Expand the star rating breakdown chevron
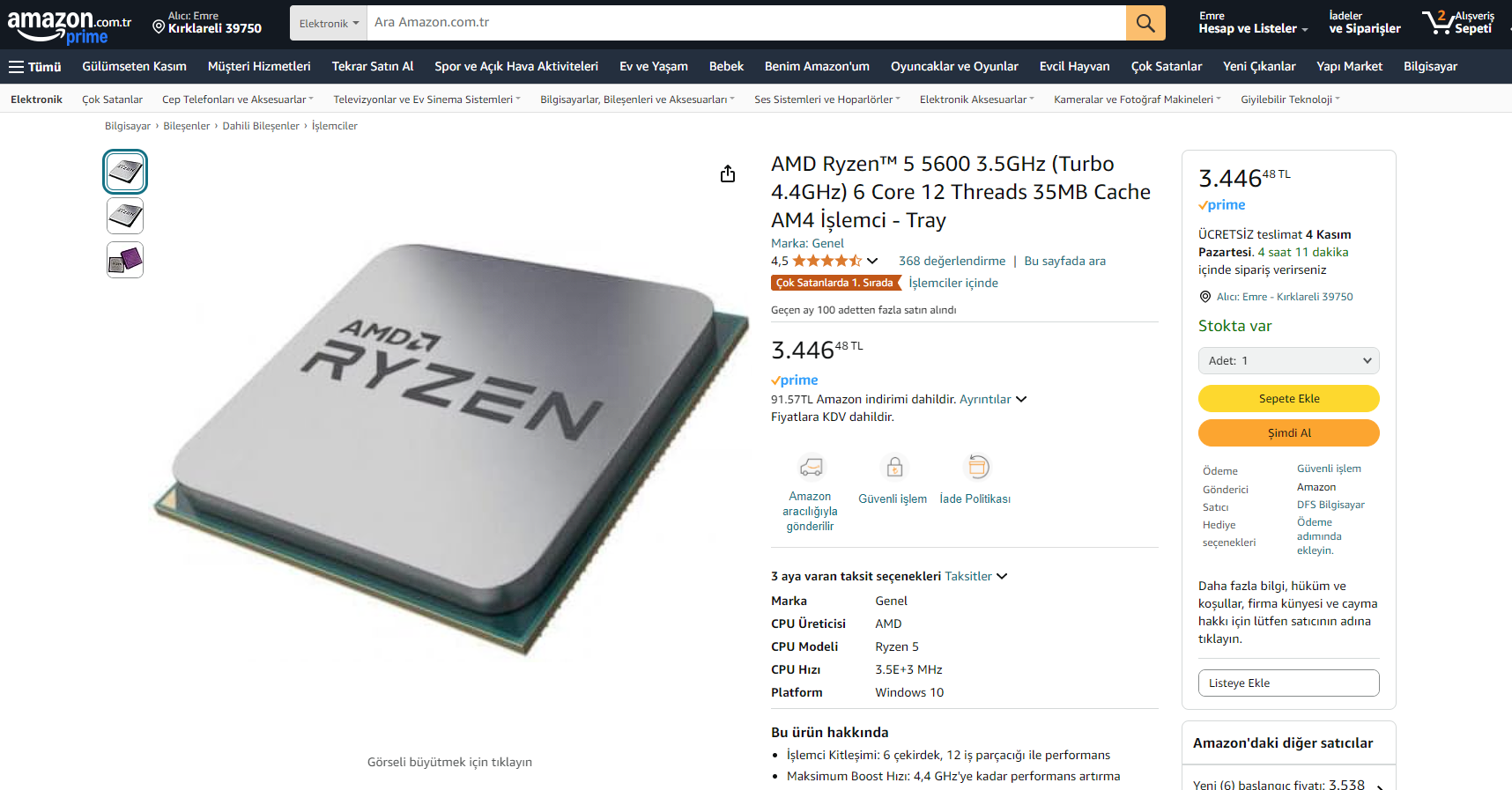The width and height of the screenshot is (1512, 790). point(872,261)
